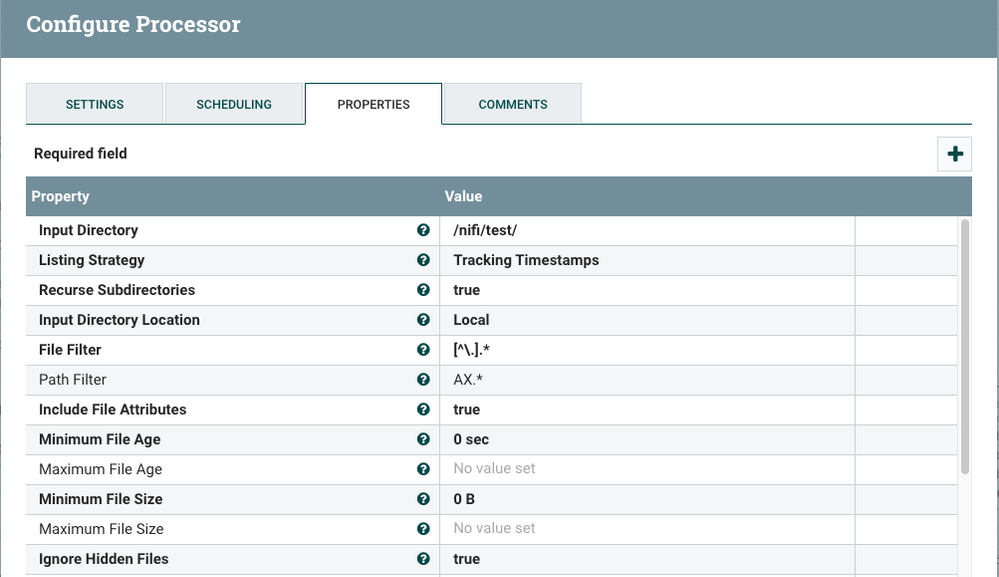
Task: Select the Properties tab
Action: (x=373, y=104)
